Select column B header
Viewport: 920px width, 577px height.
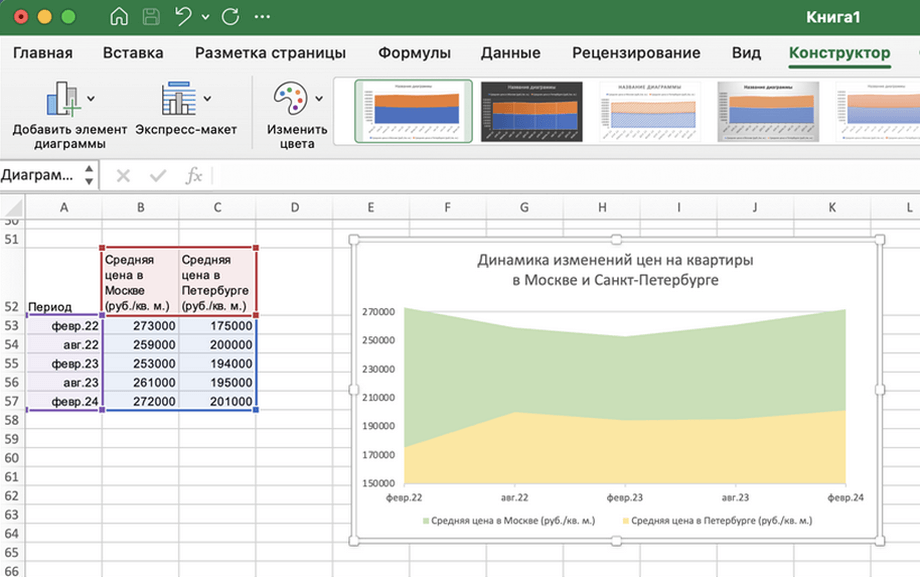[x=141, y=207]
